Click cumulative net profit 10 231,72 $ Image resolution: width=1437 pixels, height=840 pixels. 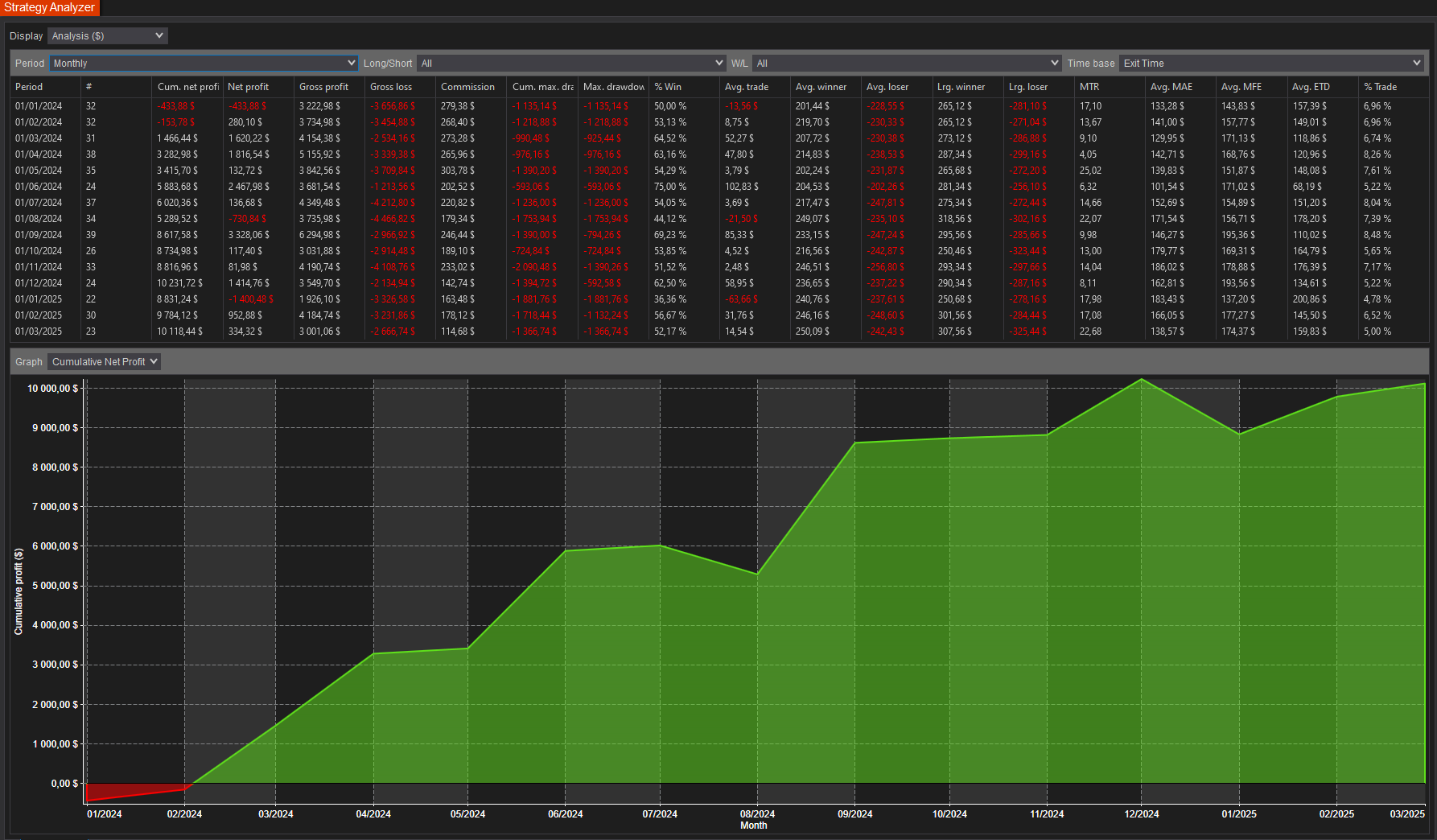179,283
